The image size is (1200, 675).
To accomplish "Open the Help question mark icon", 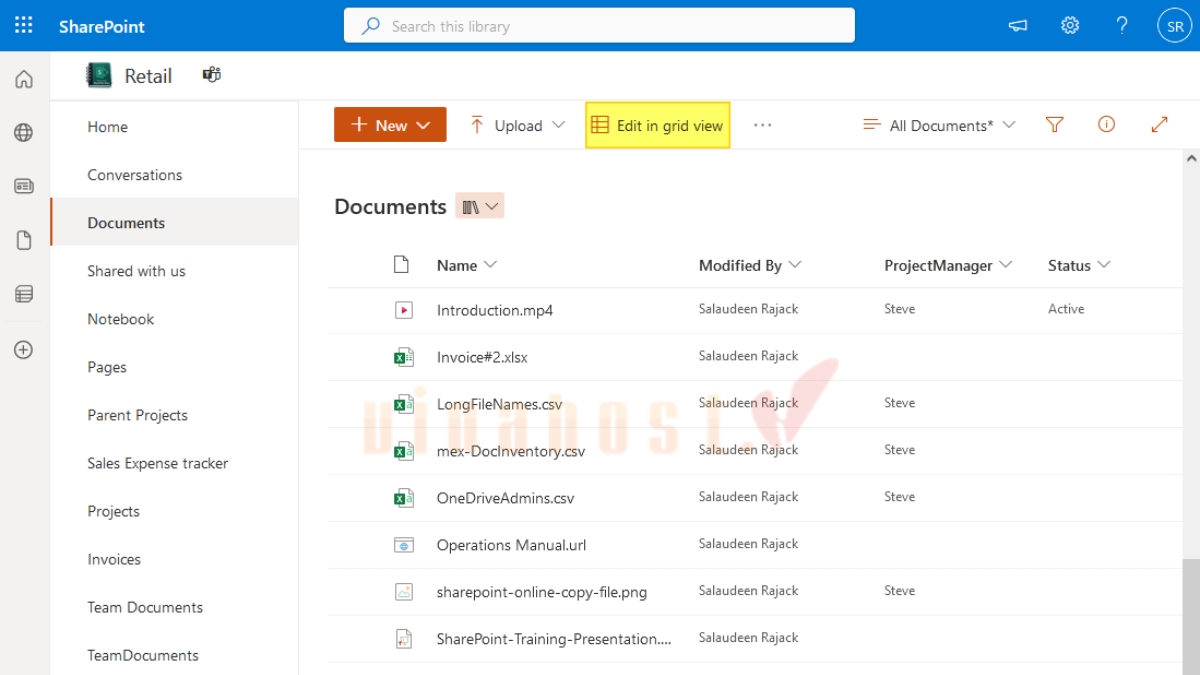I will (1122, 26).
